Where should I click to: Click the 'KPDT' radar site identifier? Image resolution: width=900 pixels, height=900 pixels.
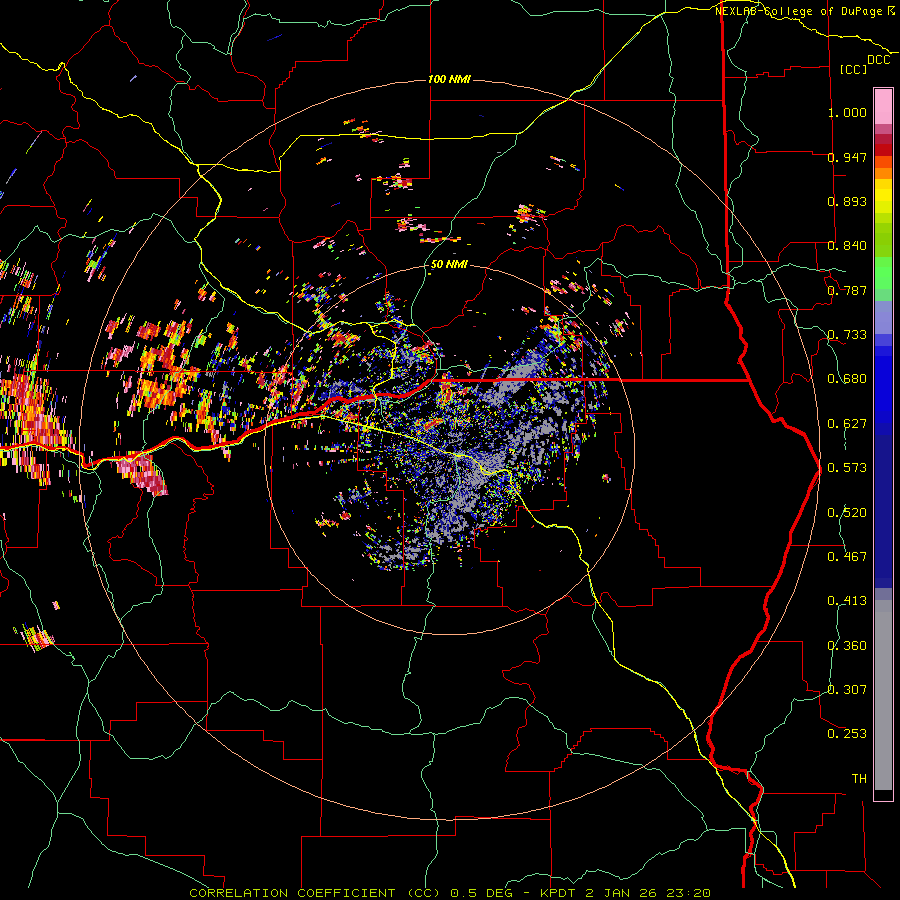(557, 893)
